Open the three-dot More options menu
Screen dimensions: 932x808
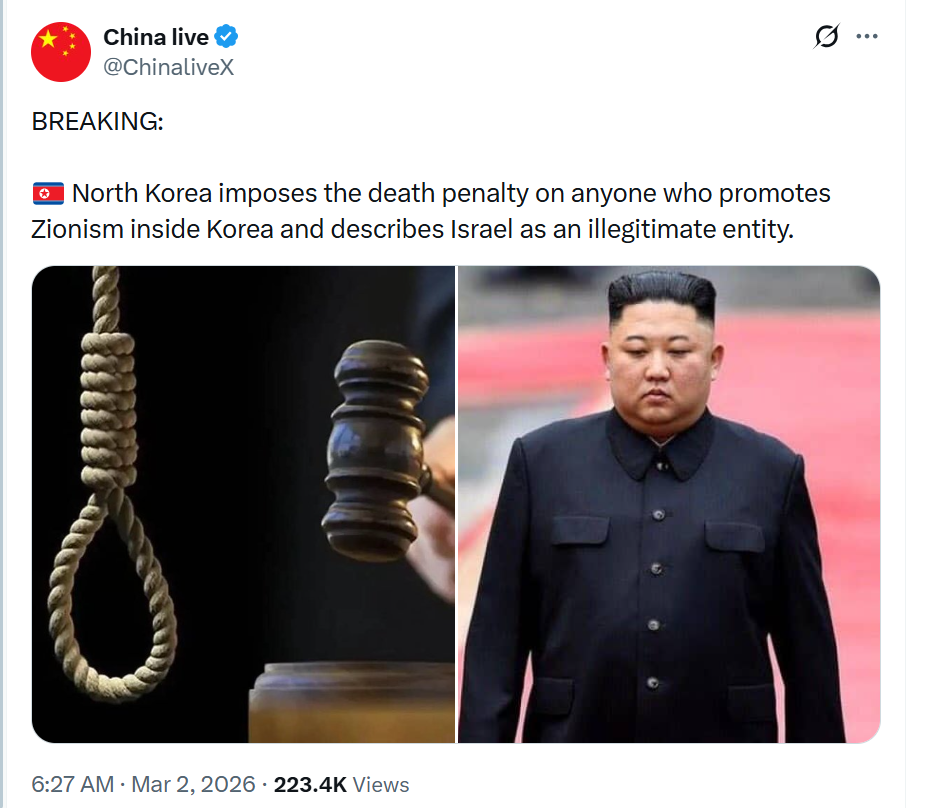pyautogui.click(x=867, y=36)
